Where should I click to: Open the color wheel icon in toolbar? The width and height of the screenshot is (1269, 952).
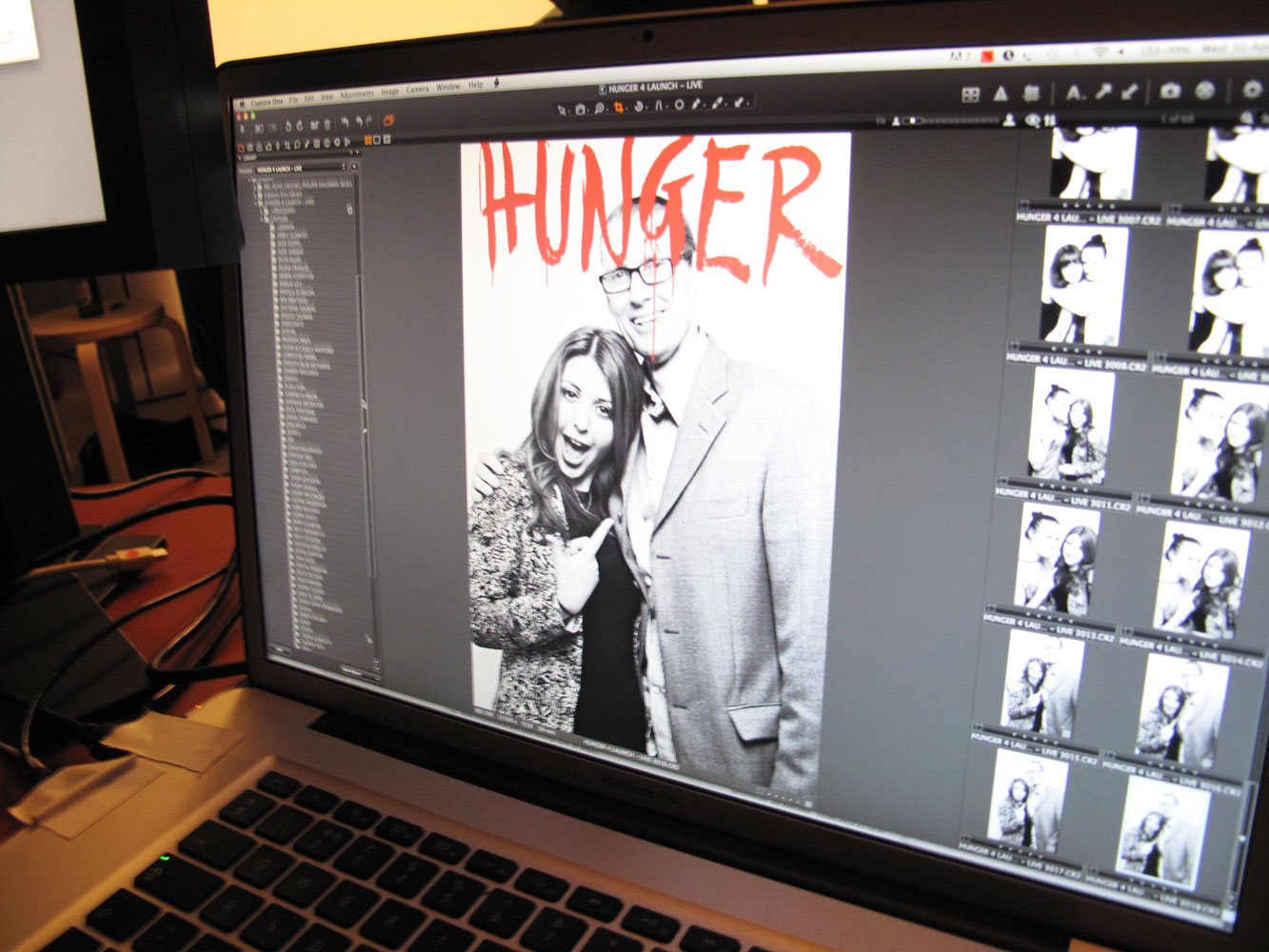(x=1205, y=90)
